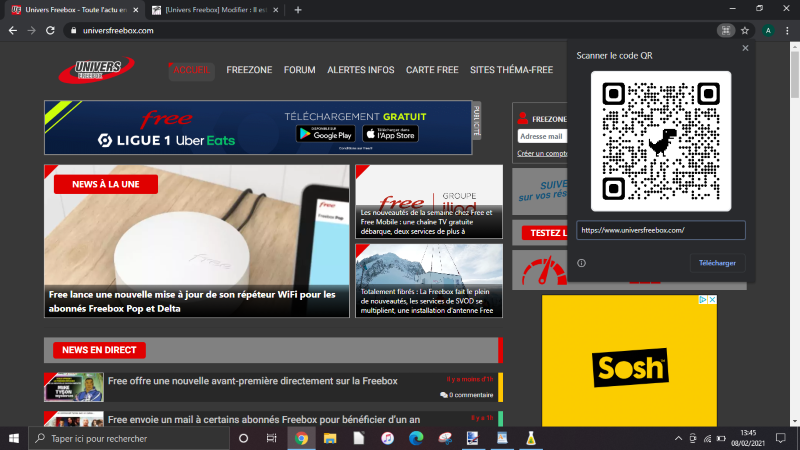Open the profile avatar A menu
The width and height of the screenshot is (800, 450).
click(768, 31)
